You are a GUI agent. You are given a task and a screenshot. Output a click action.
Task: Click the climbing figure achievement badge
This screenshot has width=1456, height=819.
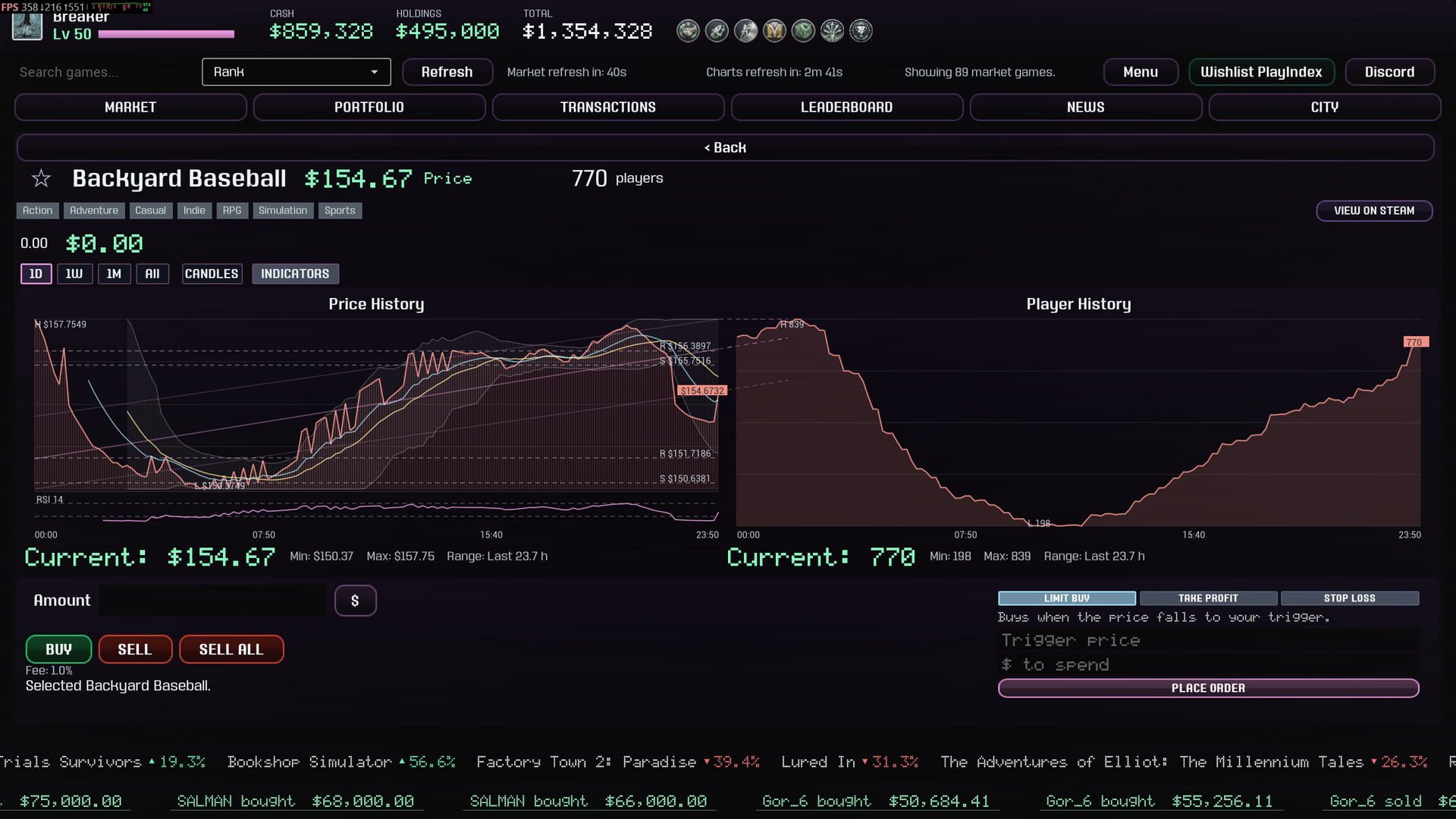745,31
